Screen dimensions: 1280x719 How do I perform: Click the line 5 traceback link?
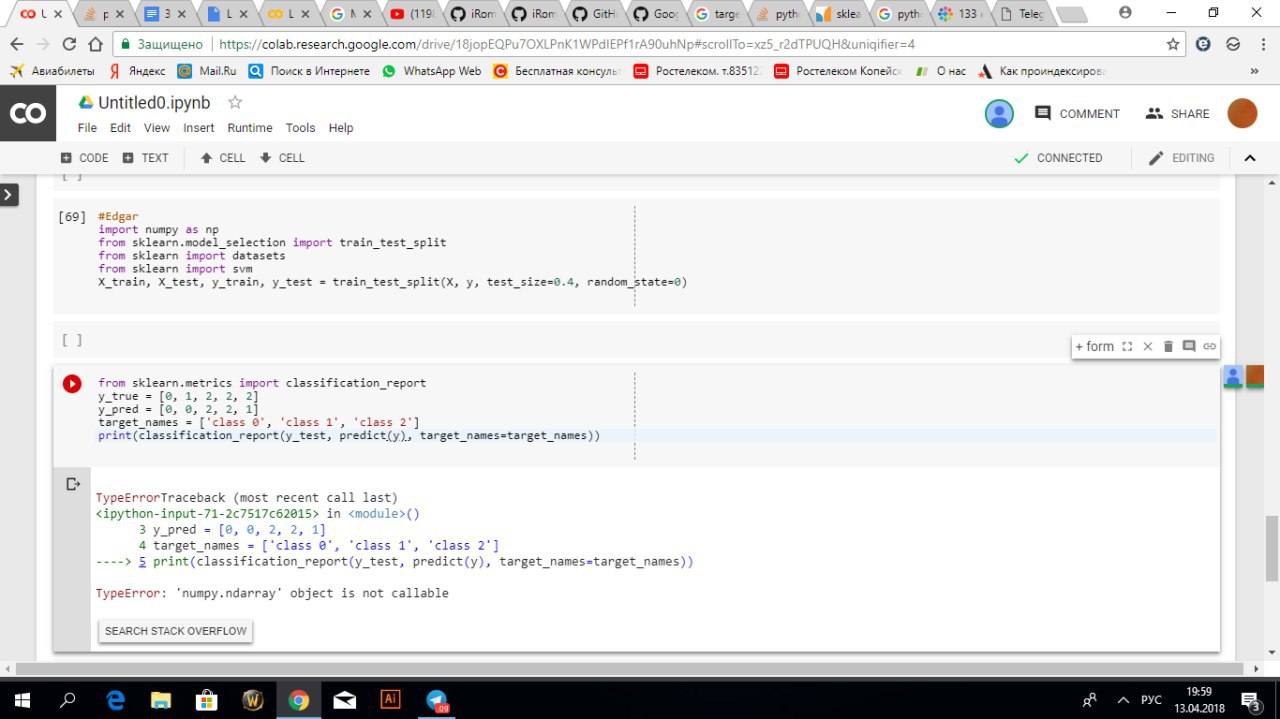click(x=142, y=562)
